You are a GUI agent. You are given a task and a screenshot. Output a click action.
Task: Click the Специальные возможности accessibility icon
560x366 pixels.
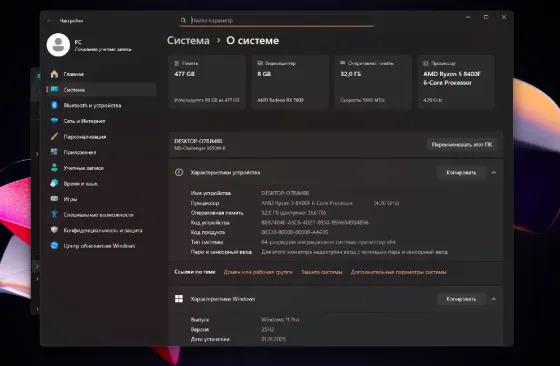54,214
